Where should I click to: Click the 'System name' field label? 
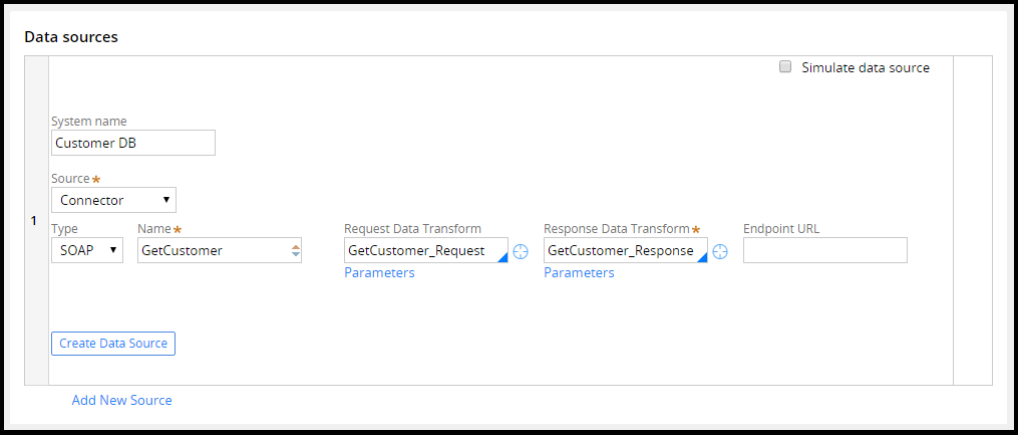(89, 121)
